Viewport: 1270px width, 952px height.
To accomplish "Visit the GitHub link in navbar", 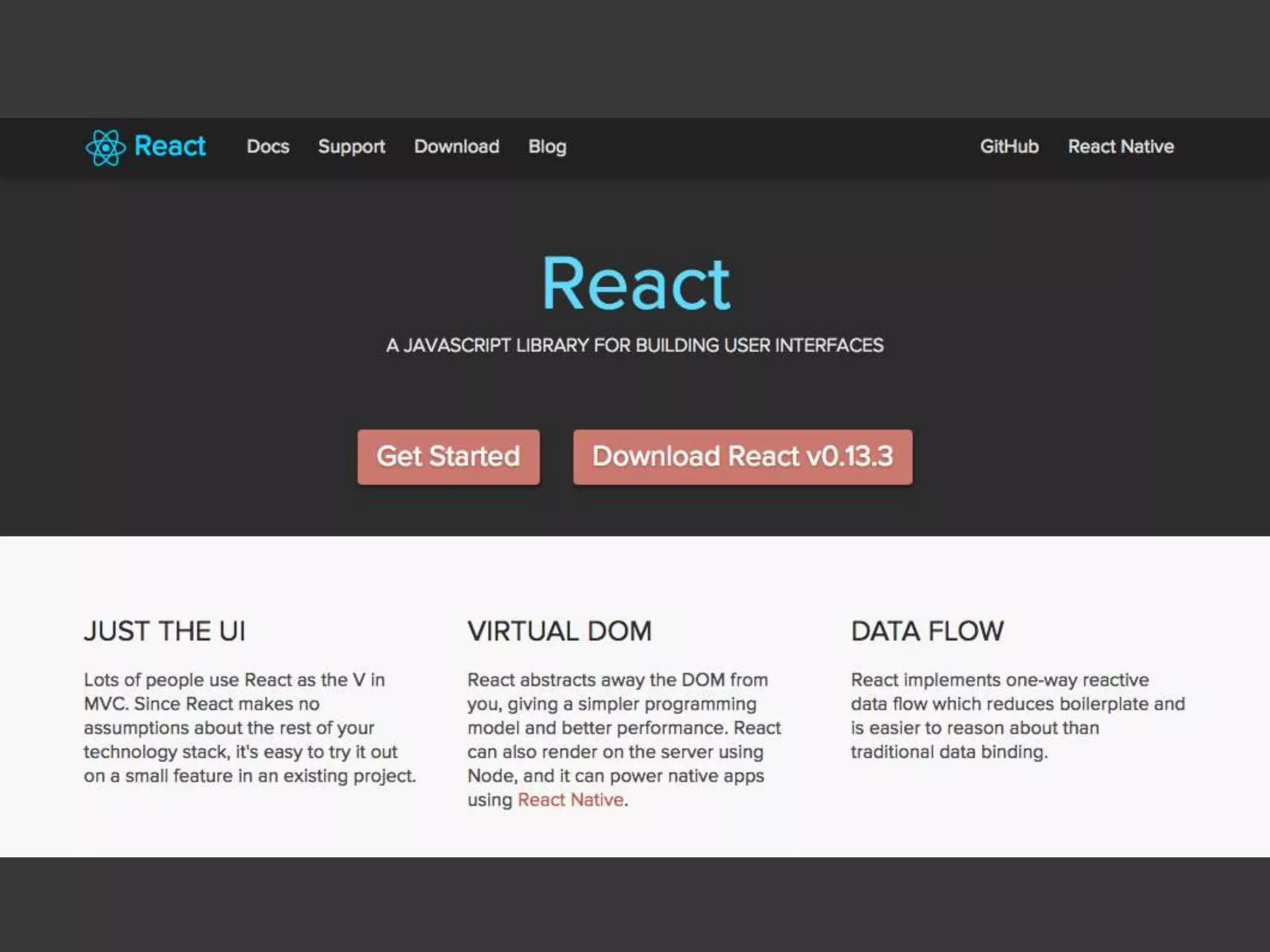I will tap(1009, 146).
